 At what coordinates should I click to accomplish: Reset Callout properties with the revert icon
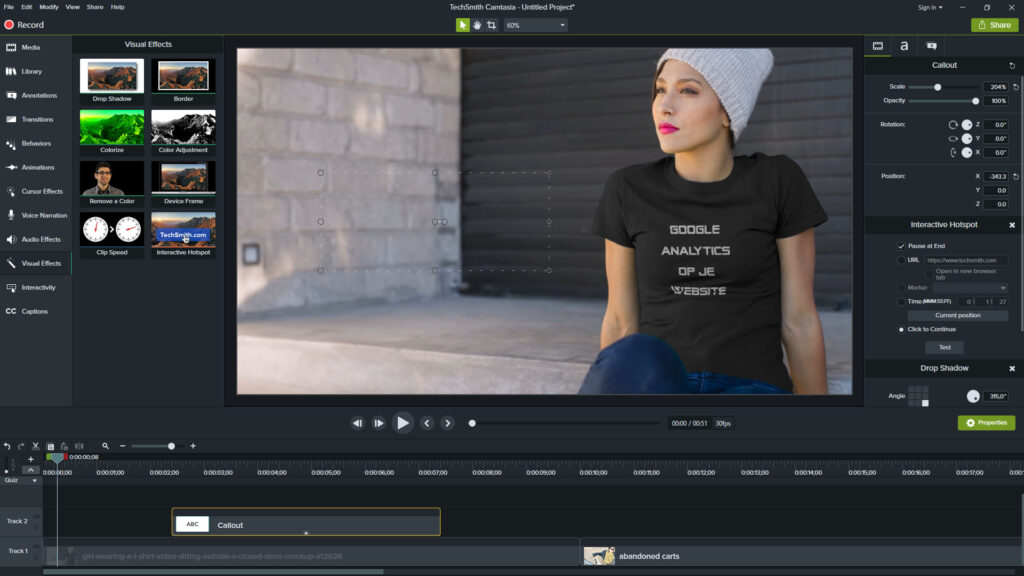click(1012, 65)
